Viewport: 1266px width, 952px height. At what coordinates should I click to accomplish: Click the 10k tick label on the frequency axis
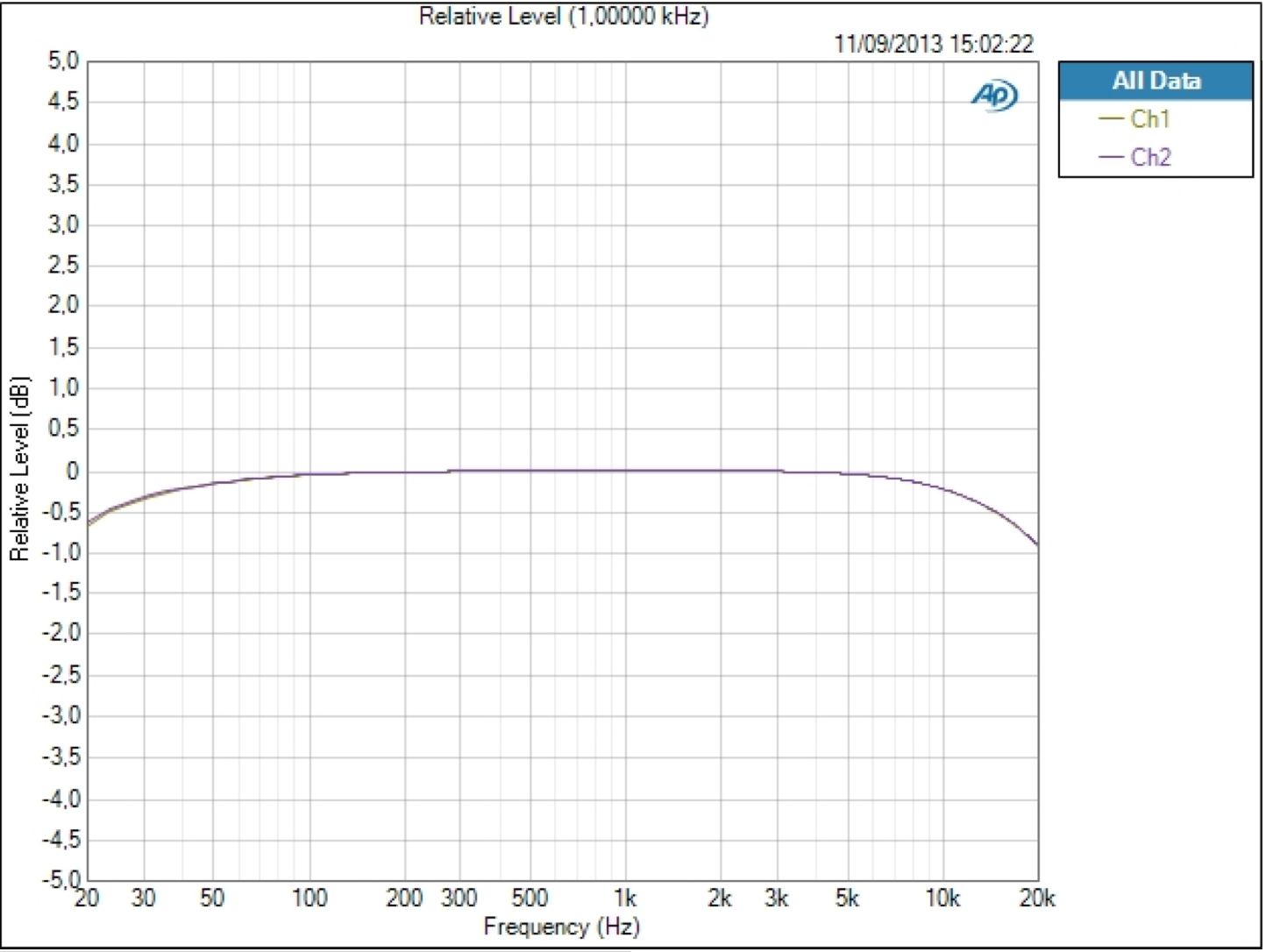[942, 898]
